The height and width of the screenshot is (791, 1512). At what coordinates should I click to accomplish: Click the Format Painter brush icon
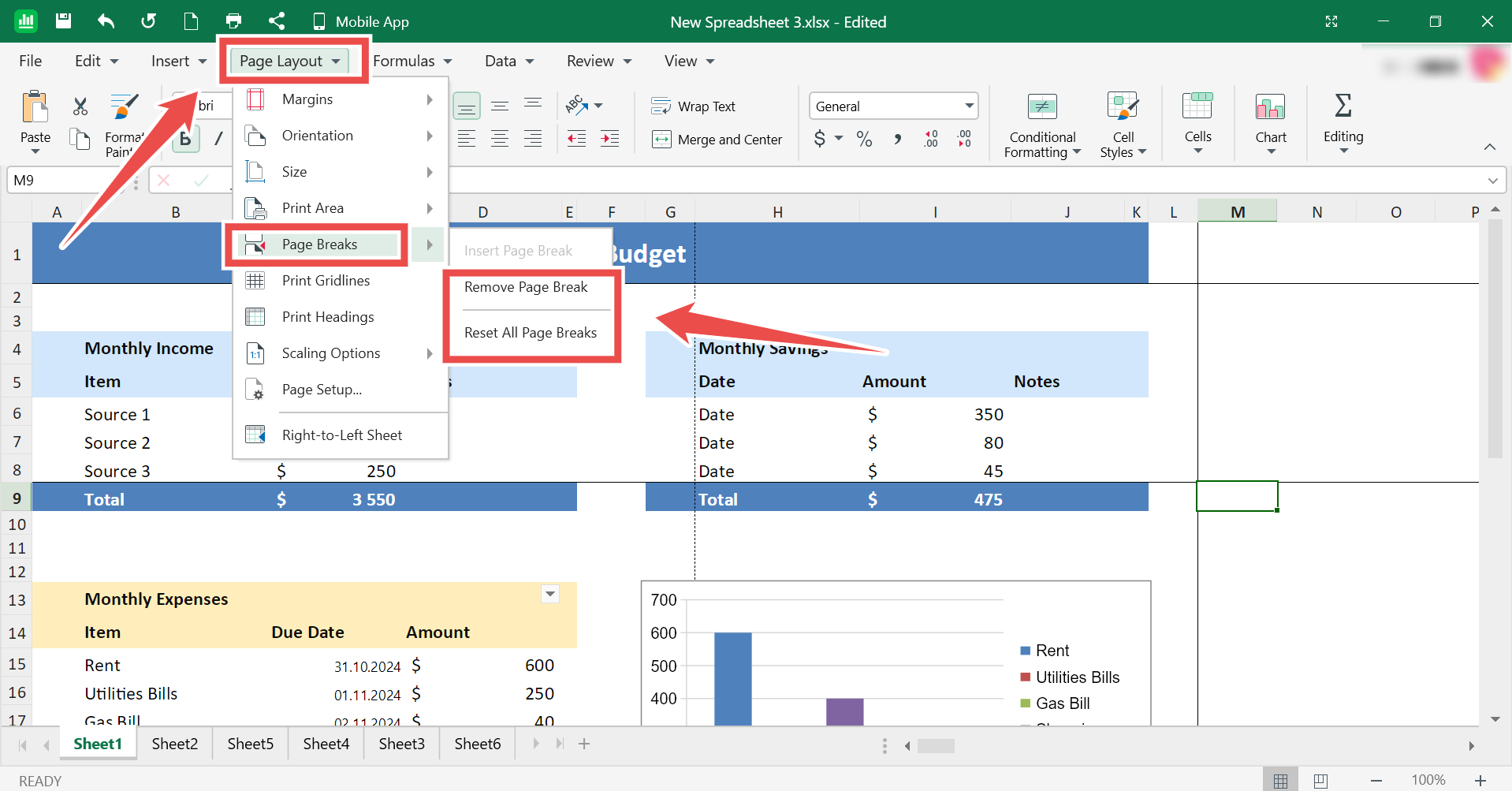(x=124, y=106)
